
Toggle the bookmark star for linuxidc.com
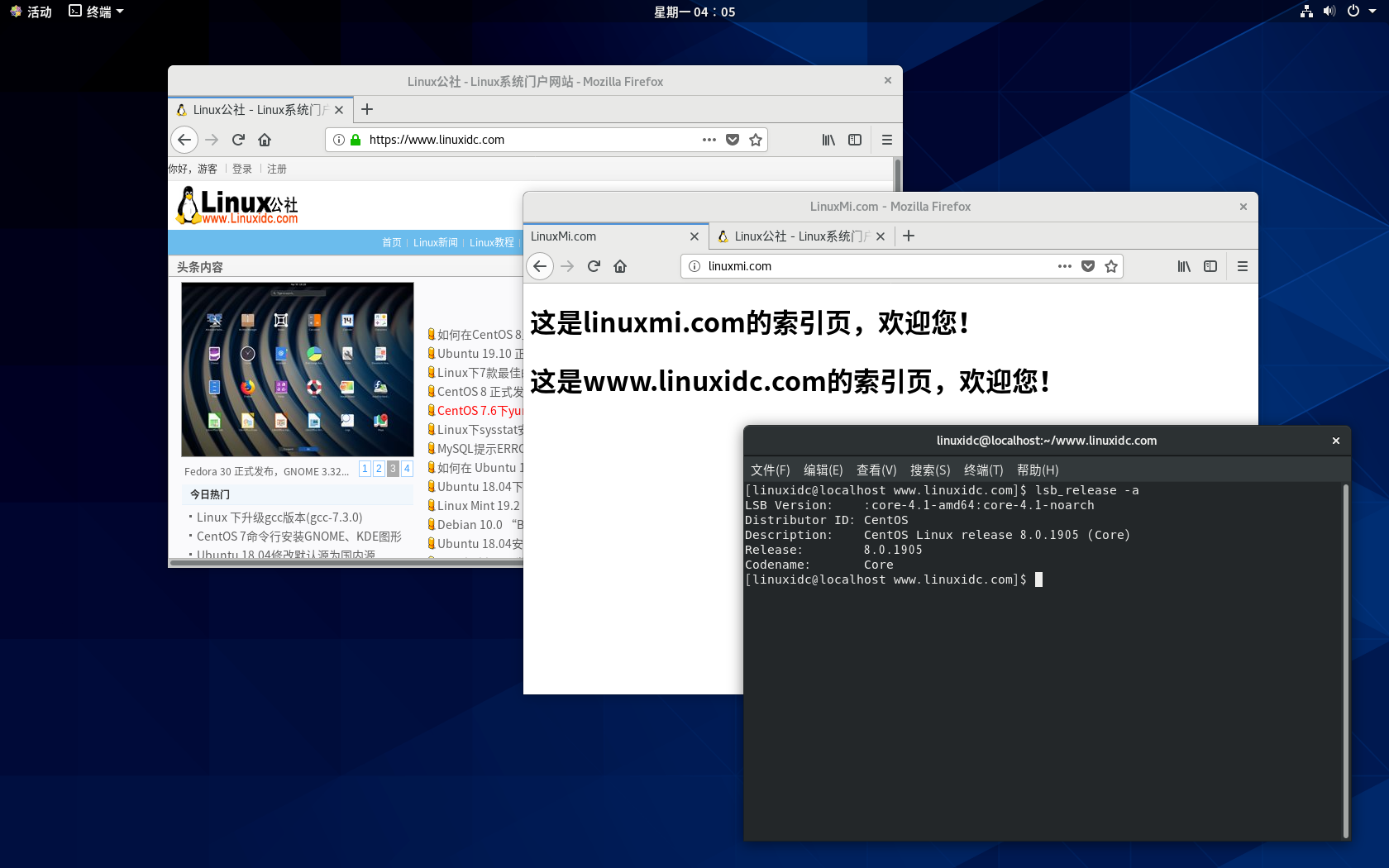click(755, 140)
